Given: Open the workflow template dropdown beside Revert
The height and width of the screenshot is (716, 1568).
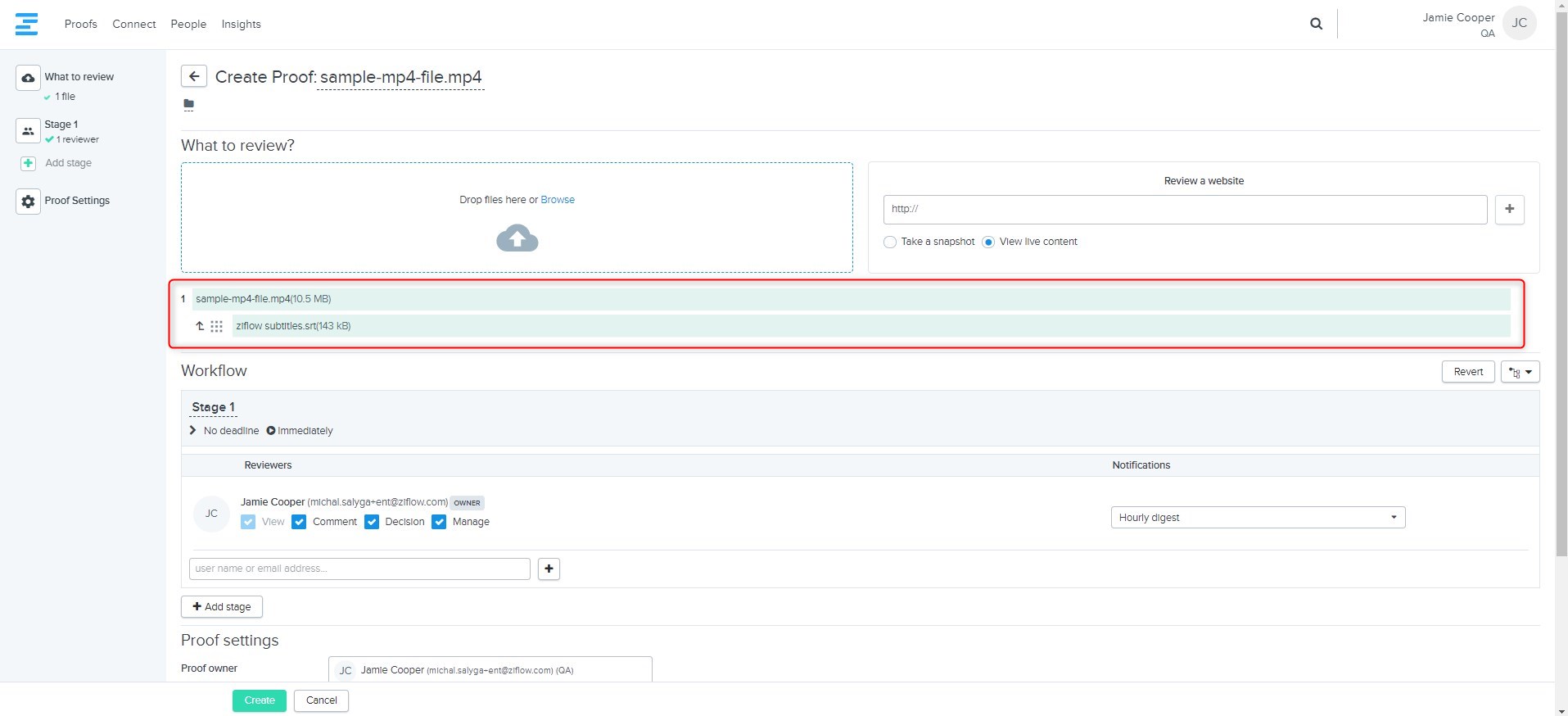Looking at the screenshot, I should tap(1520, 372).
